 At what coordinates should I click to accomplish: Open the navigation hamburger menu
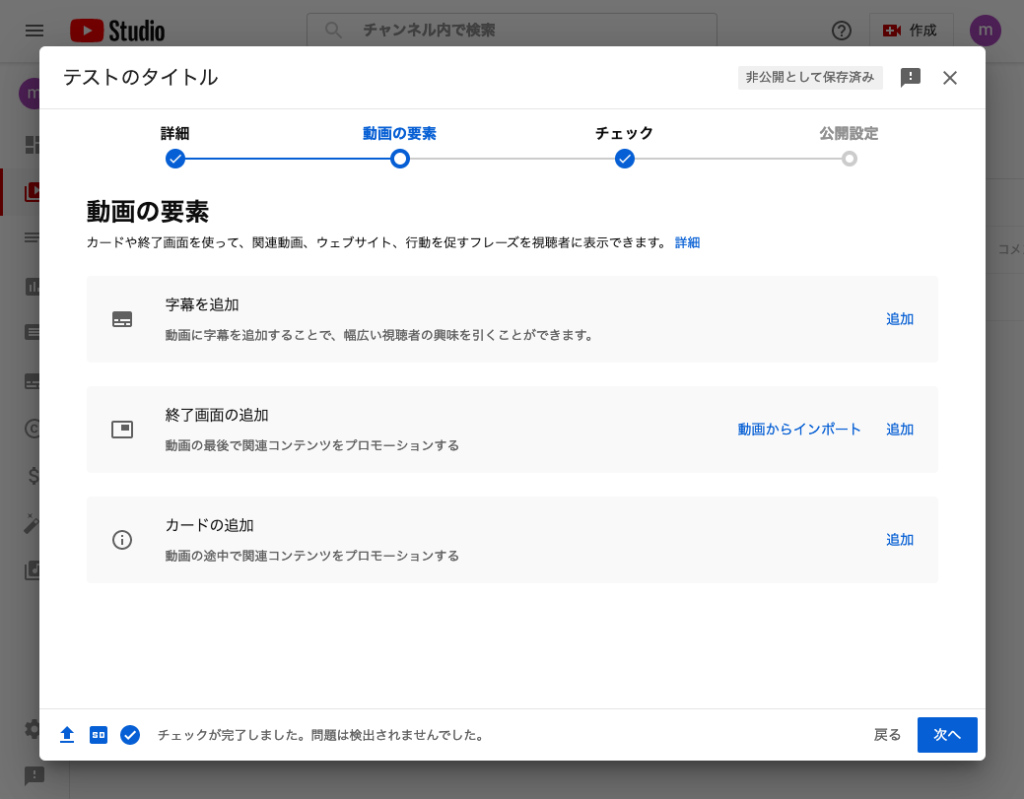tap(33, 30)
